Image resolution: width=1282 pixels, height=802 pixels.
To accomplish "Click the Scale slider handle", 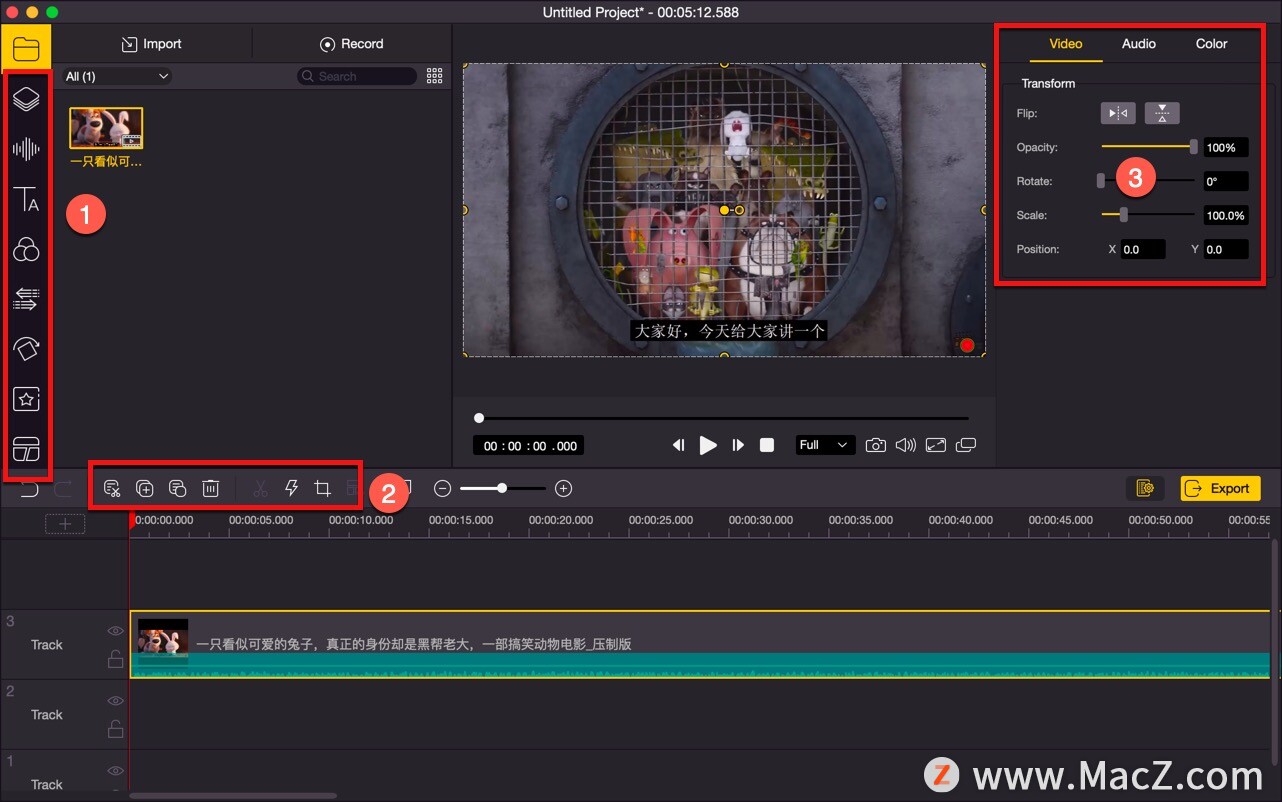I will [1124, 215].
